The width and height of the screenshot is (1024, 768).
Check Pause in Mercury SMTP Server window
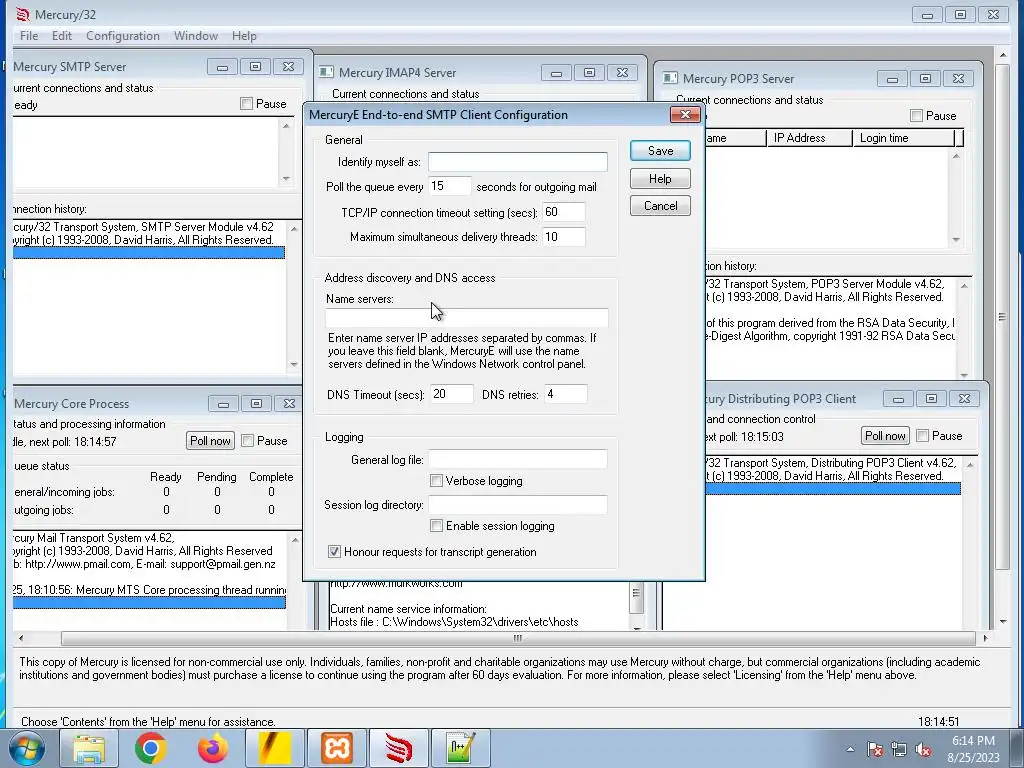coord(246,104)
